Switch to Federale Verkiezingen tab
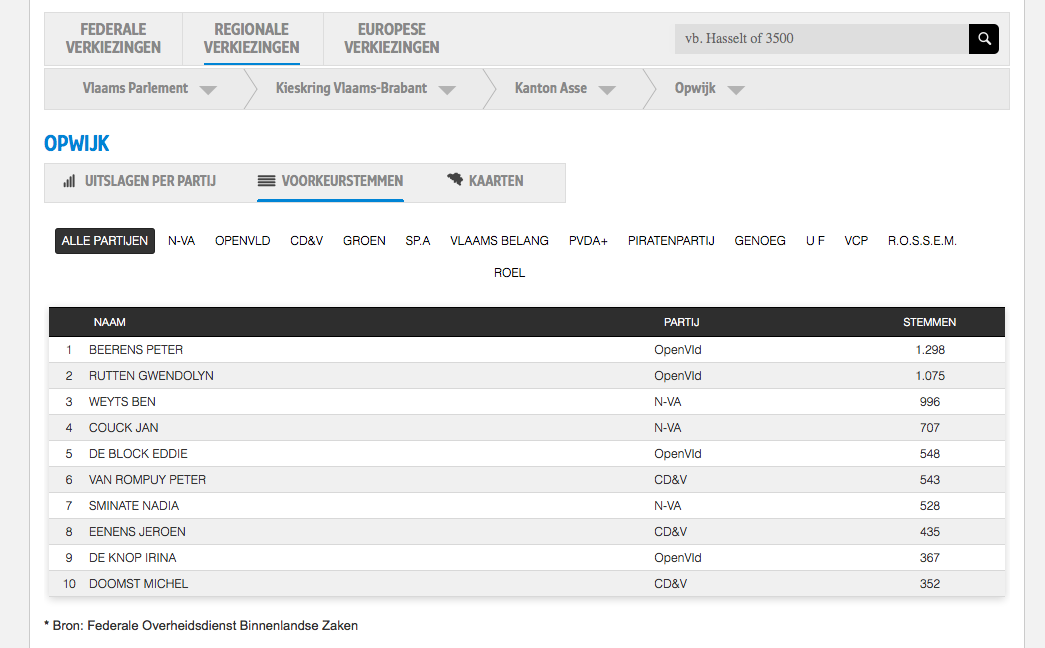Viewport: 1045px width, 648px height. 113,39
